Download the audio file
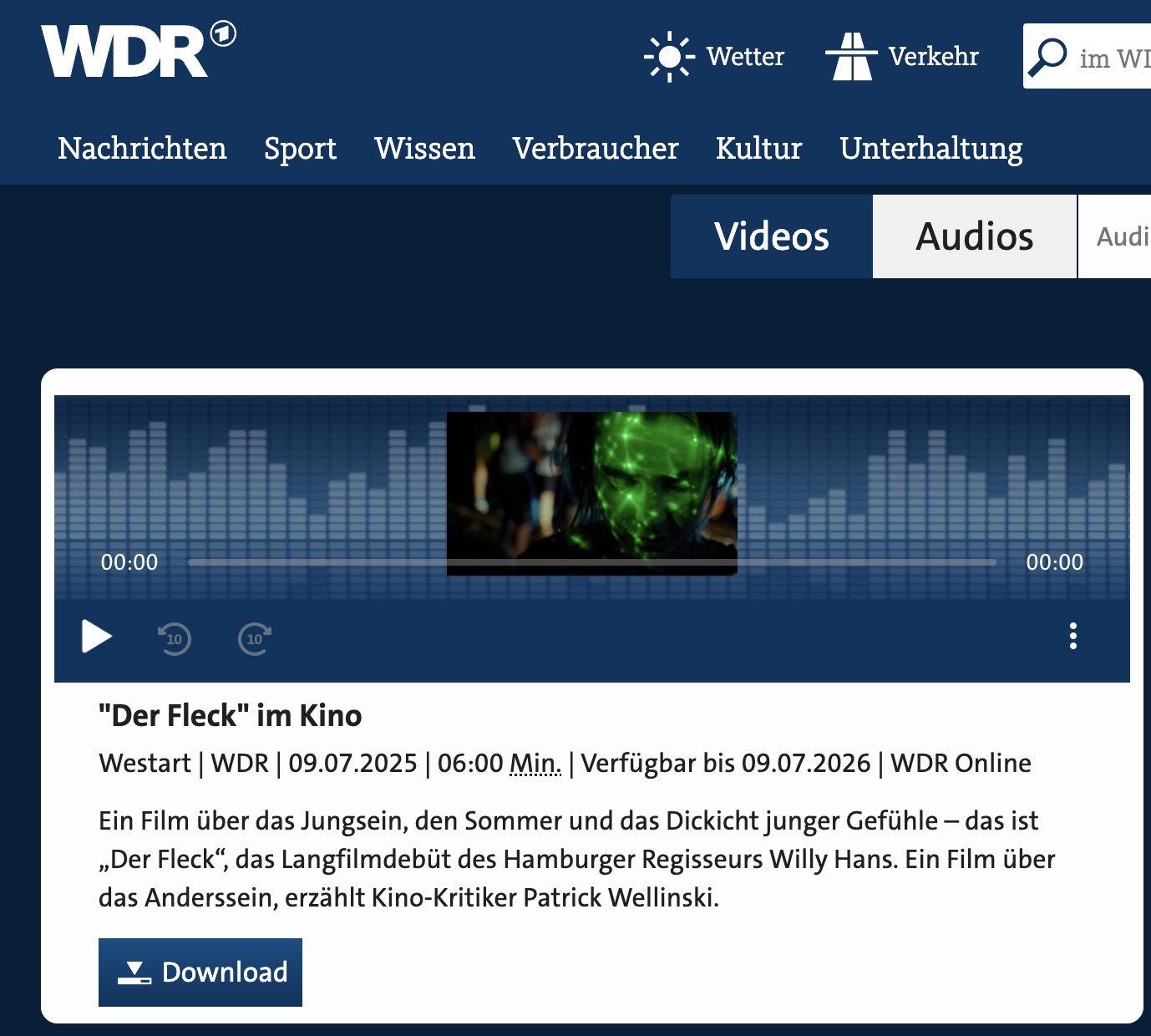Screen dimensions: 1151x1036 click(x=200, y=973)
